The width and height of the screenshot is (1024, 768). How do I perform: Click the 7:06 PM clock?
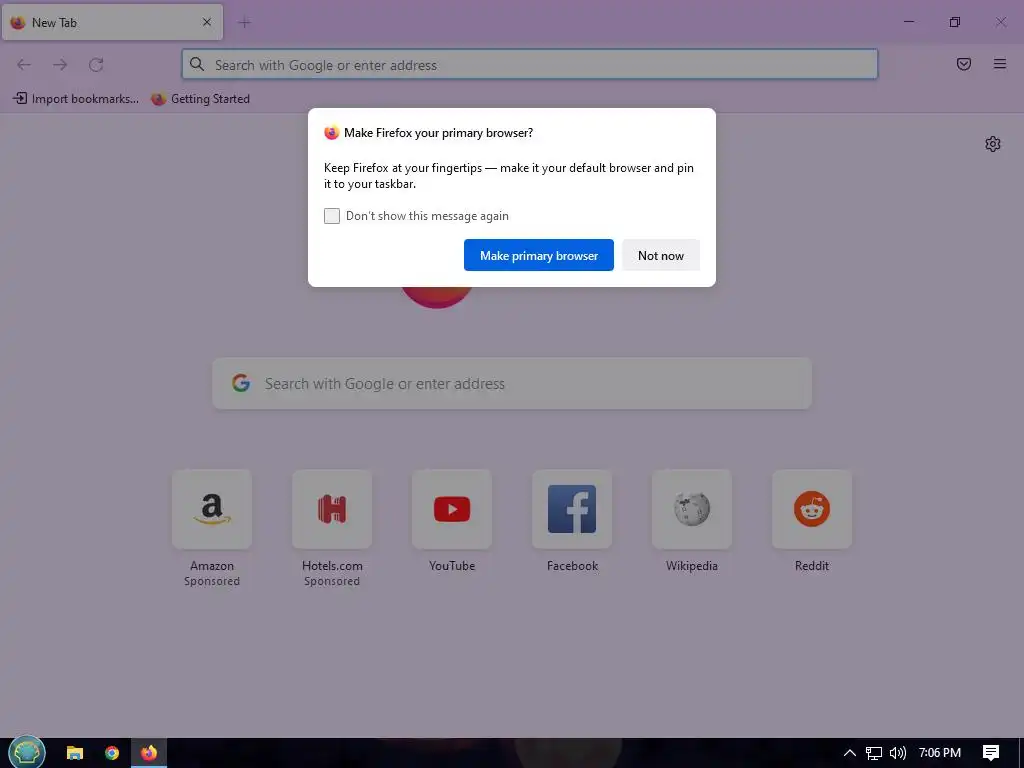[940, 753]
